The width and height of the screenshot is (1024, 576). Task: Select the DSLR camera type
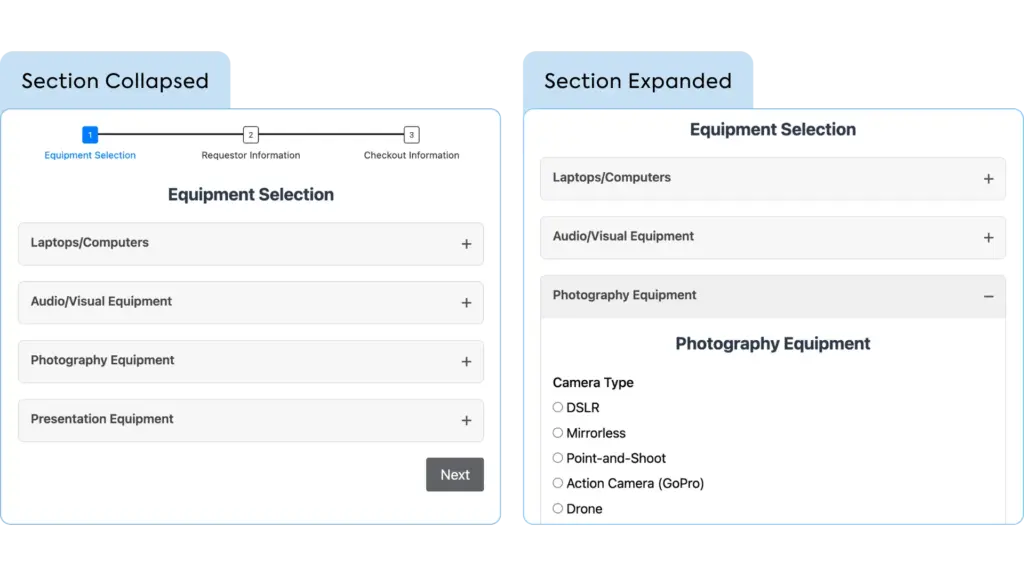coord(557,407)
